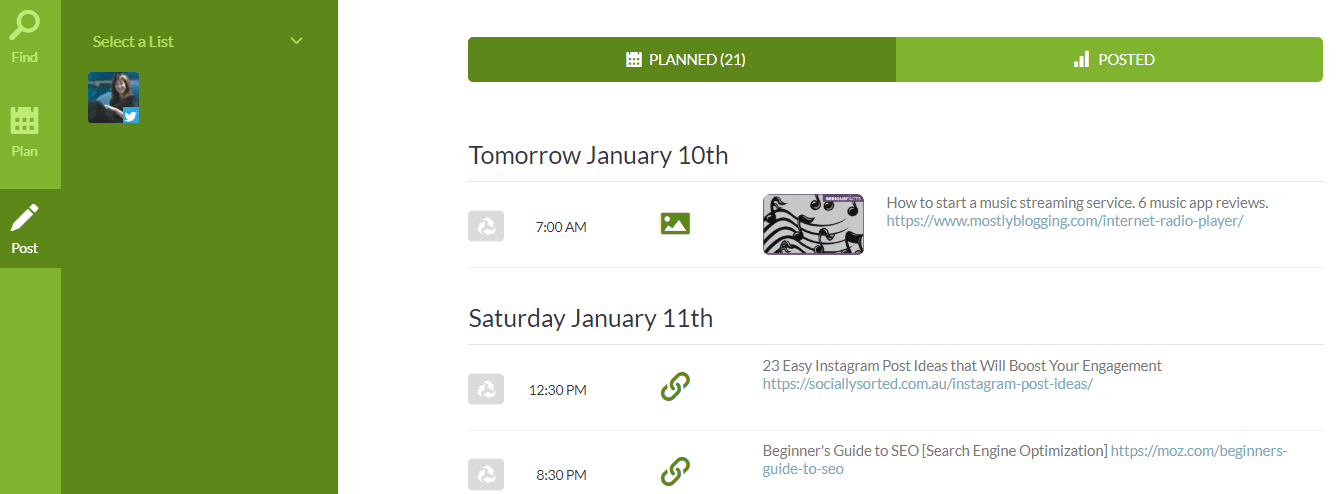This screenshot has height=494, width=1340.
Task: Select the Twitter profile avatar
Action: [x=113, y=97]
